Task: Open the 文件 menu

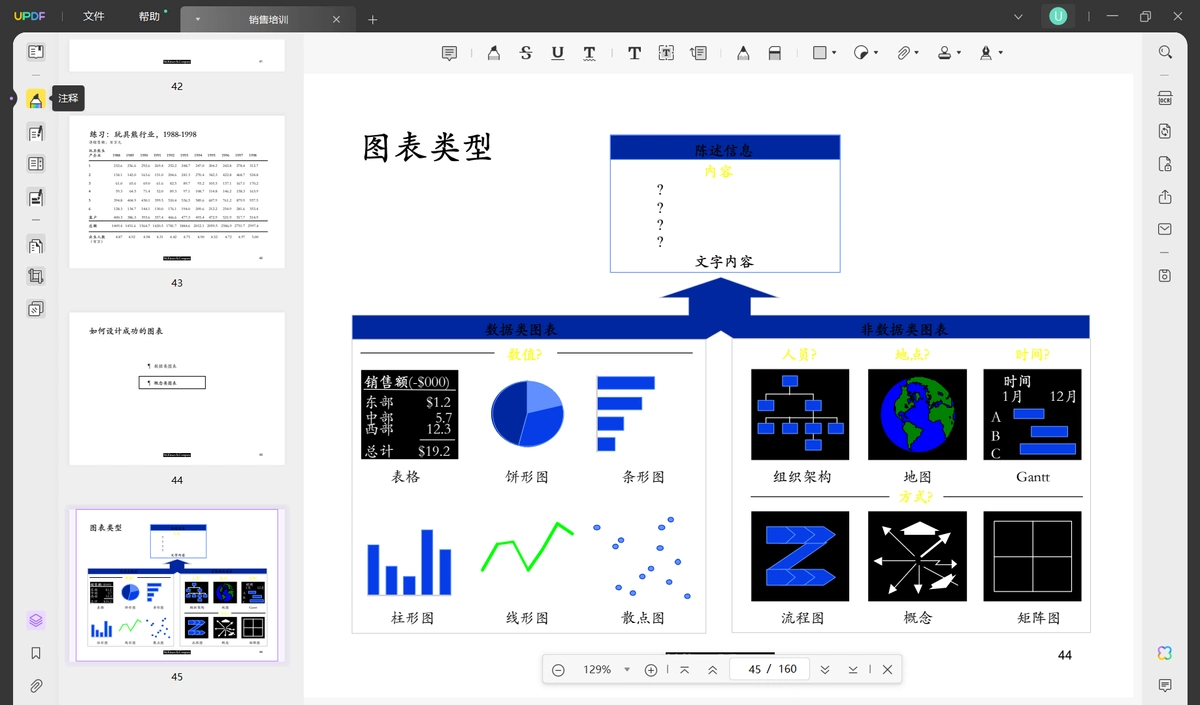Action: click(94, 17)
